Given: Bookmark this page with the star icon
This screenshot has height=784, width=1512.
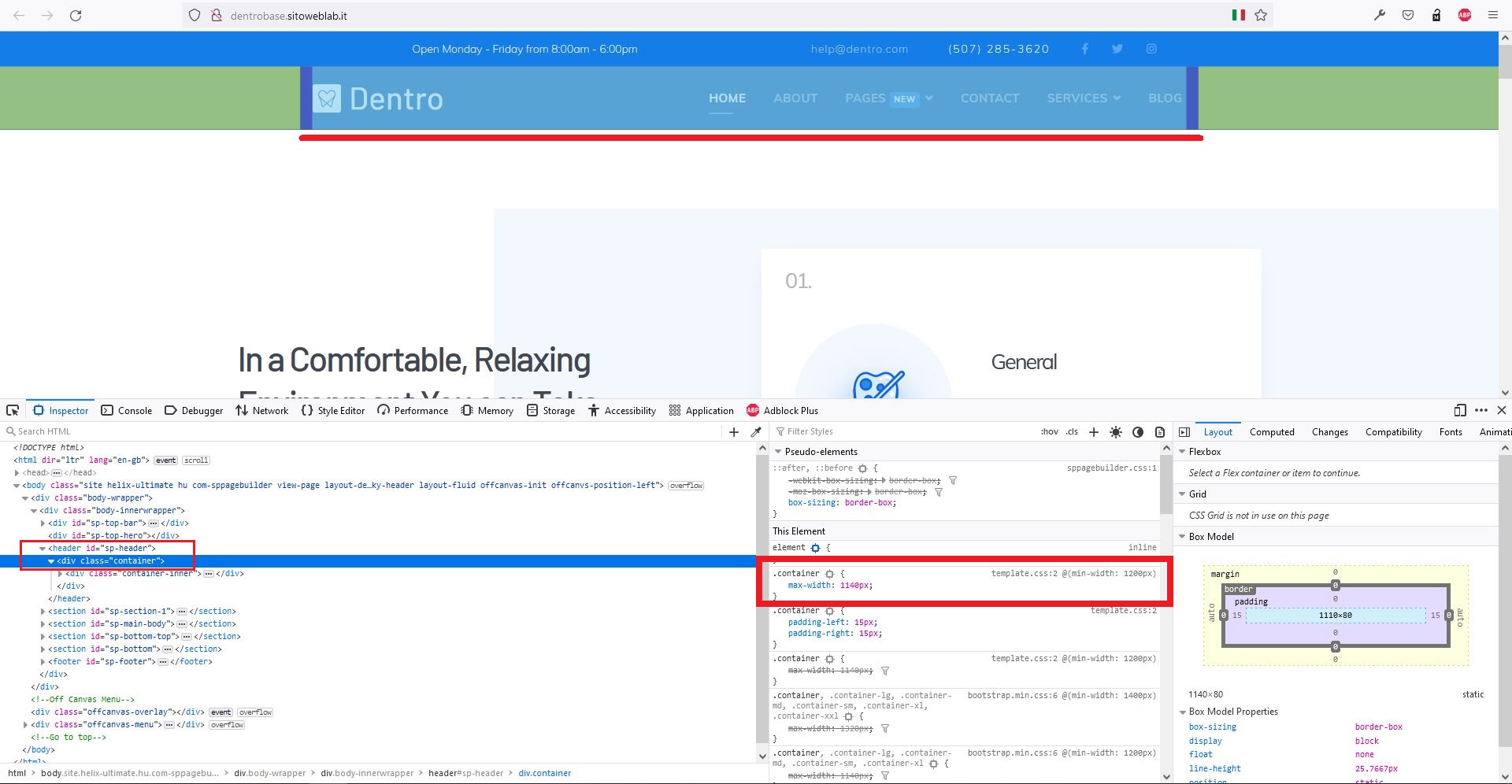Looking at the screenshot, I should click(x=1261, y=16).
